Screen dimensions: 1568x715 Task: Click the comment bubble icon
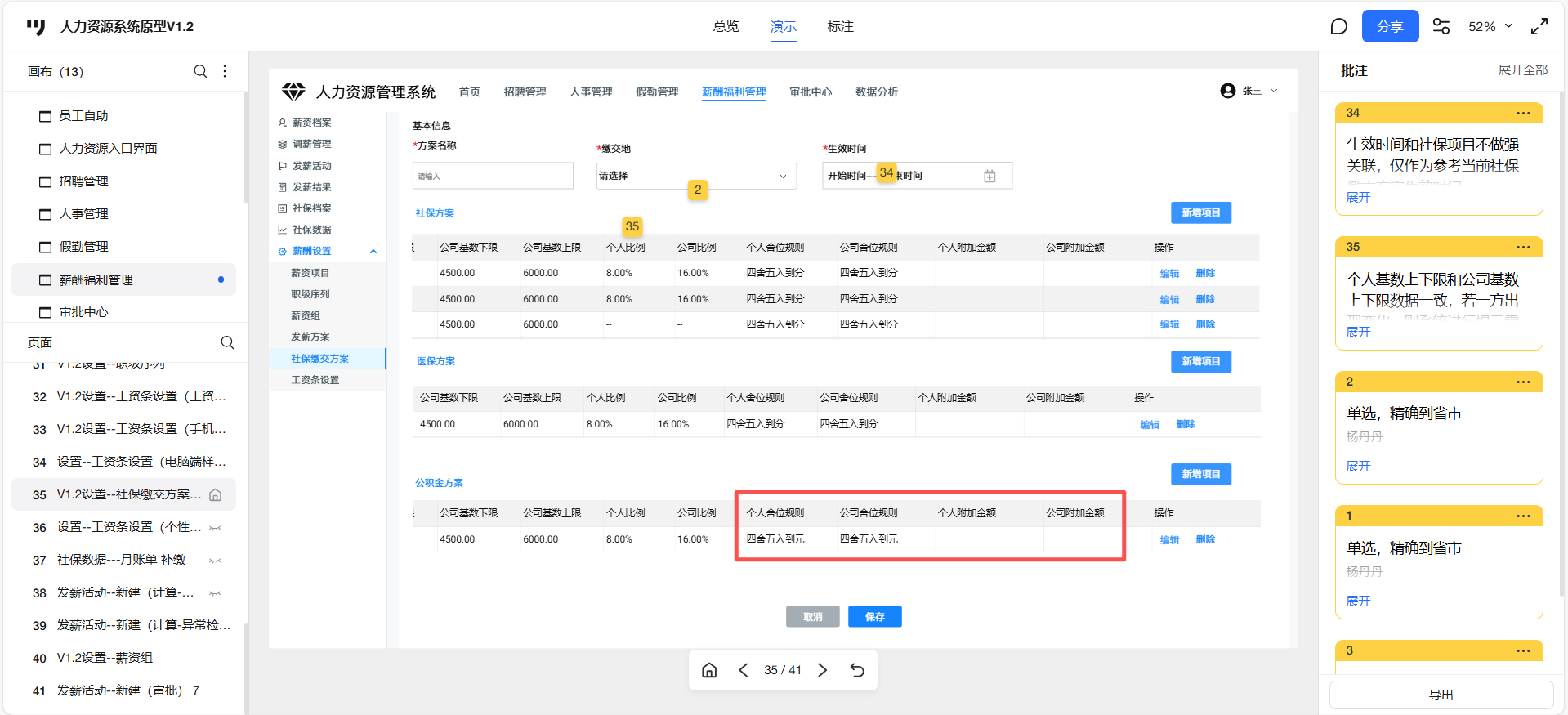click(x=1338, y=27)
